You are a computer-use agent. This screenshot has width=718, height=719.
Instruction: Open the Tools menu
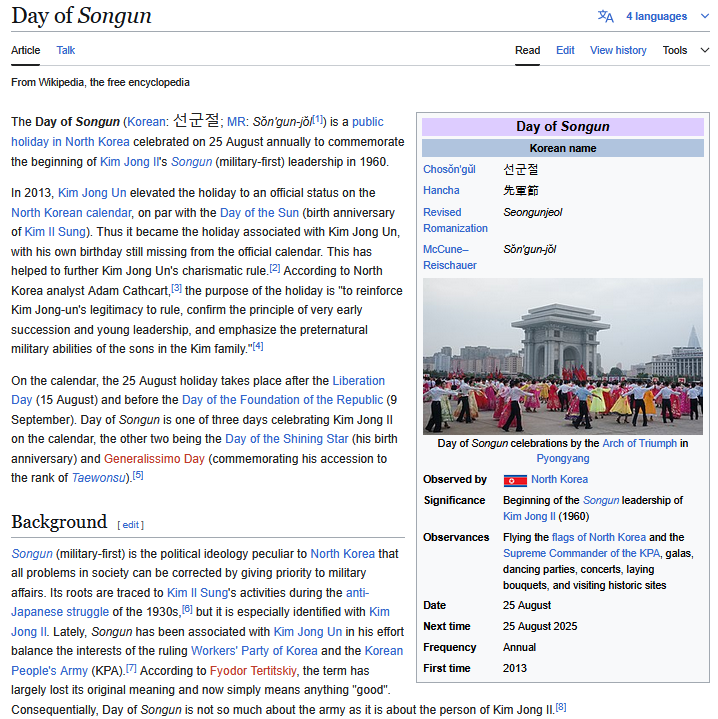point(674,50)
